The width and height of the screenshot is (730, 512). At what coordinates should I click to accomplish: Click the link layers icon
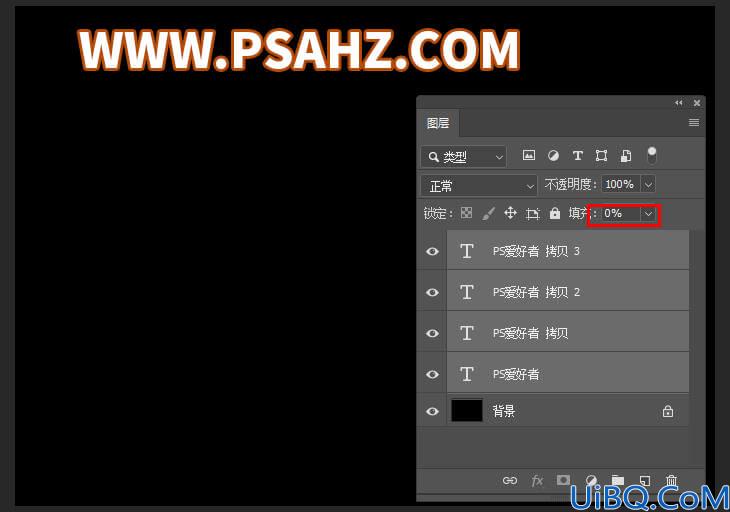(510, 480)
